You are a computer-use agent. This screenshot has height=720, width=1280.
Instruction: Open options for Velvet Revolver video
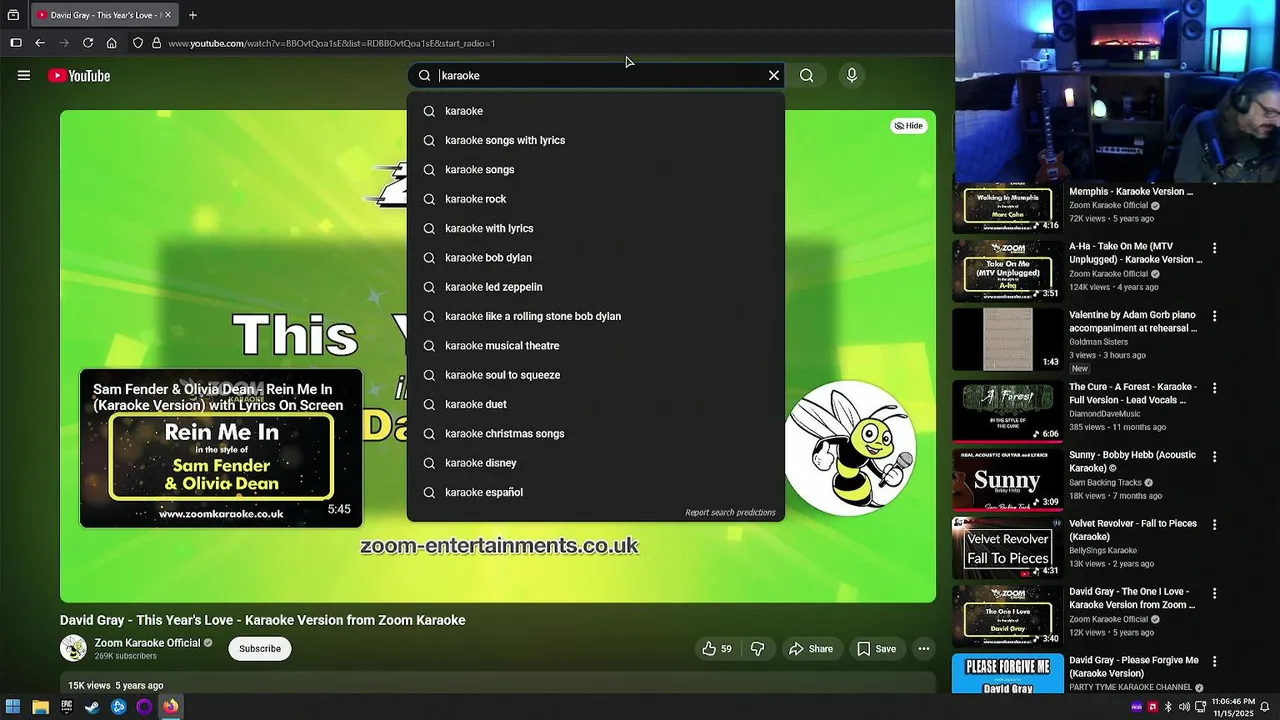coord(1215,525)
